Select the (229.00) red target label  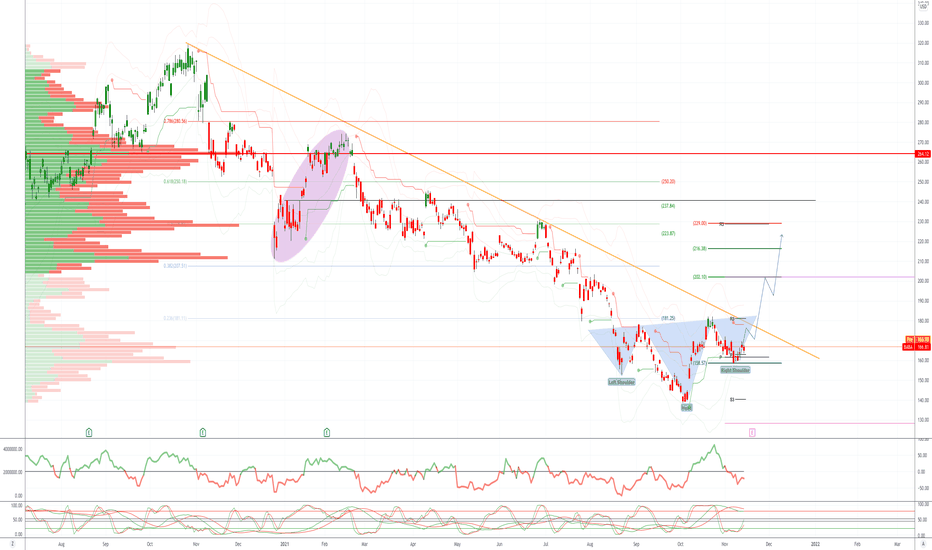coord(700,224)
